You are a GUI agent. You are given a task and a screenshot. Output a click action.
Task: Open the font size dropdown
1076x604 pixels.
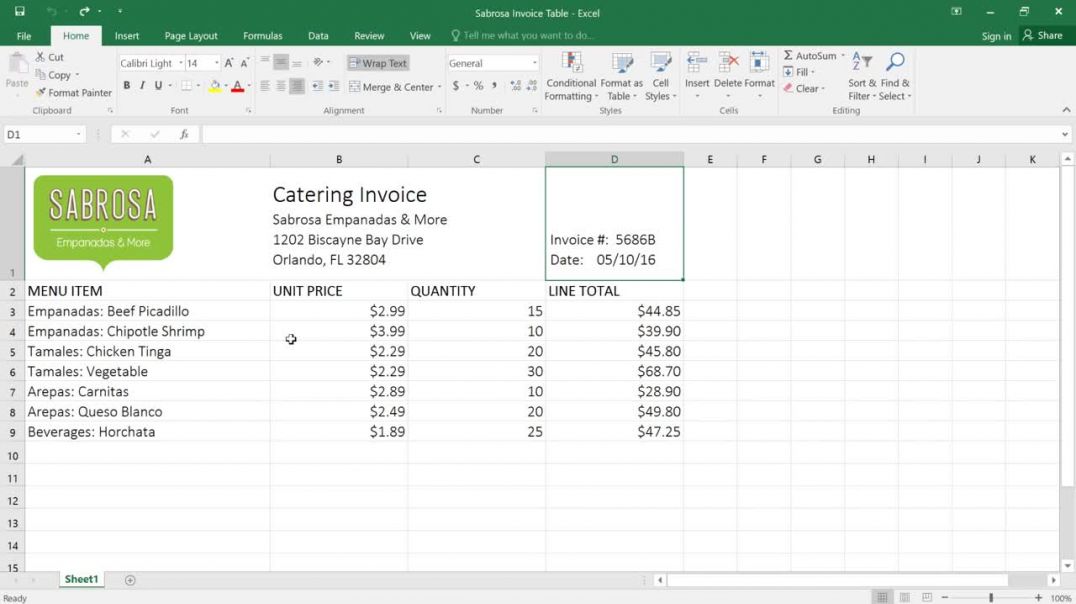click(217, 63)
